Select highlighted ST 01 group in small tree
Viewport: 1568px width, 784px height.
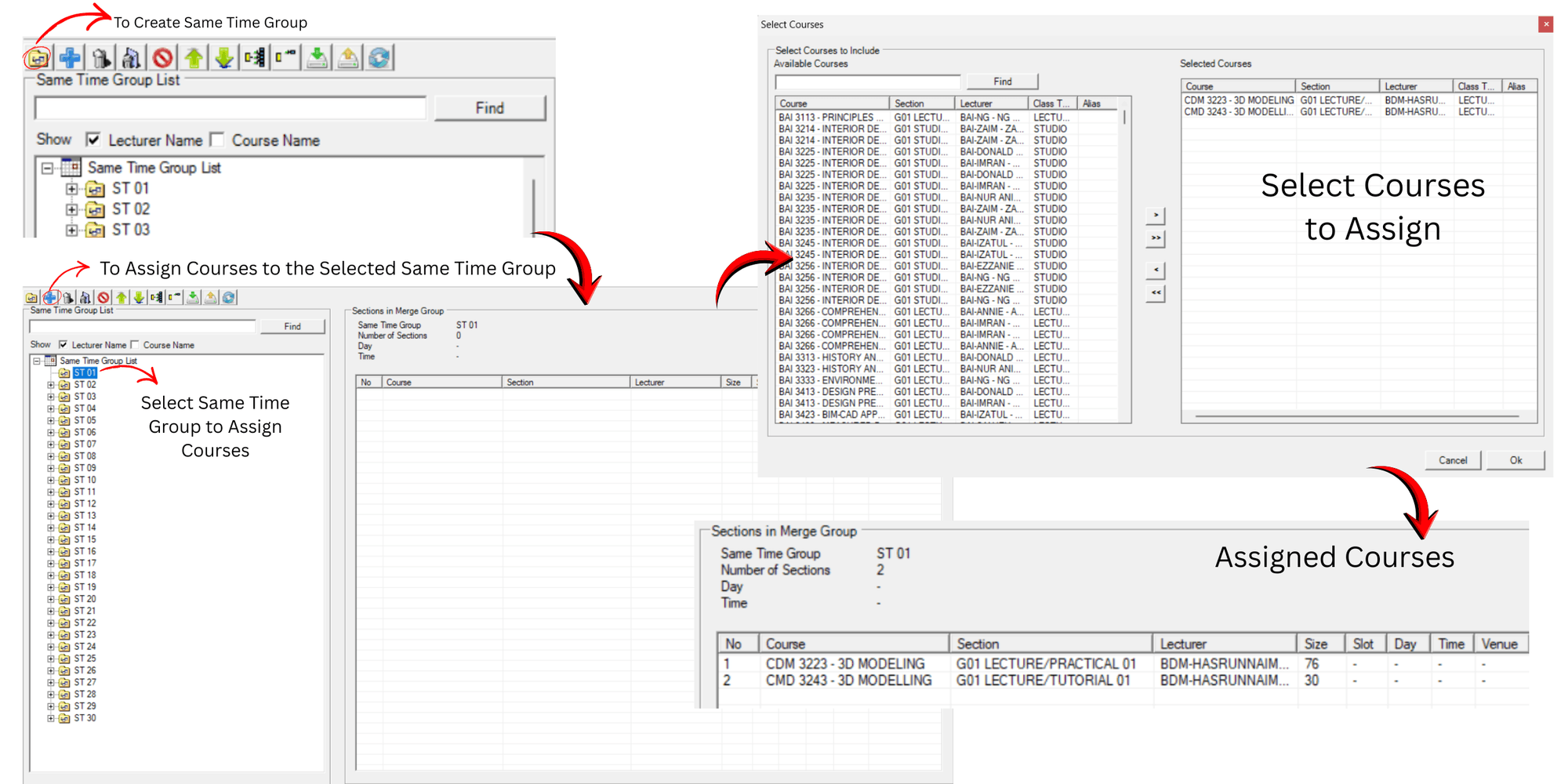[85, 373]
